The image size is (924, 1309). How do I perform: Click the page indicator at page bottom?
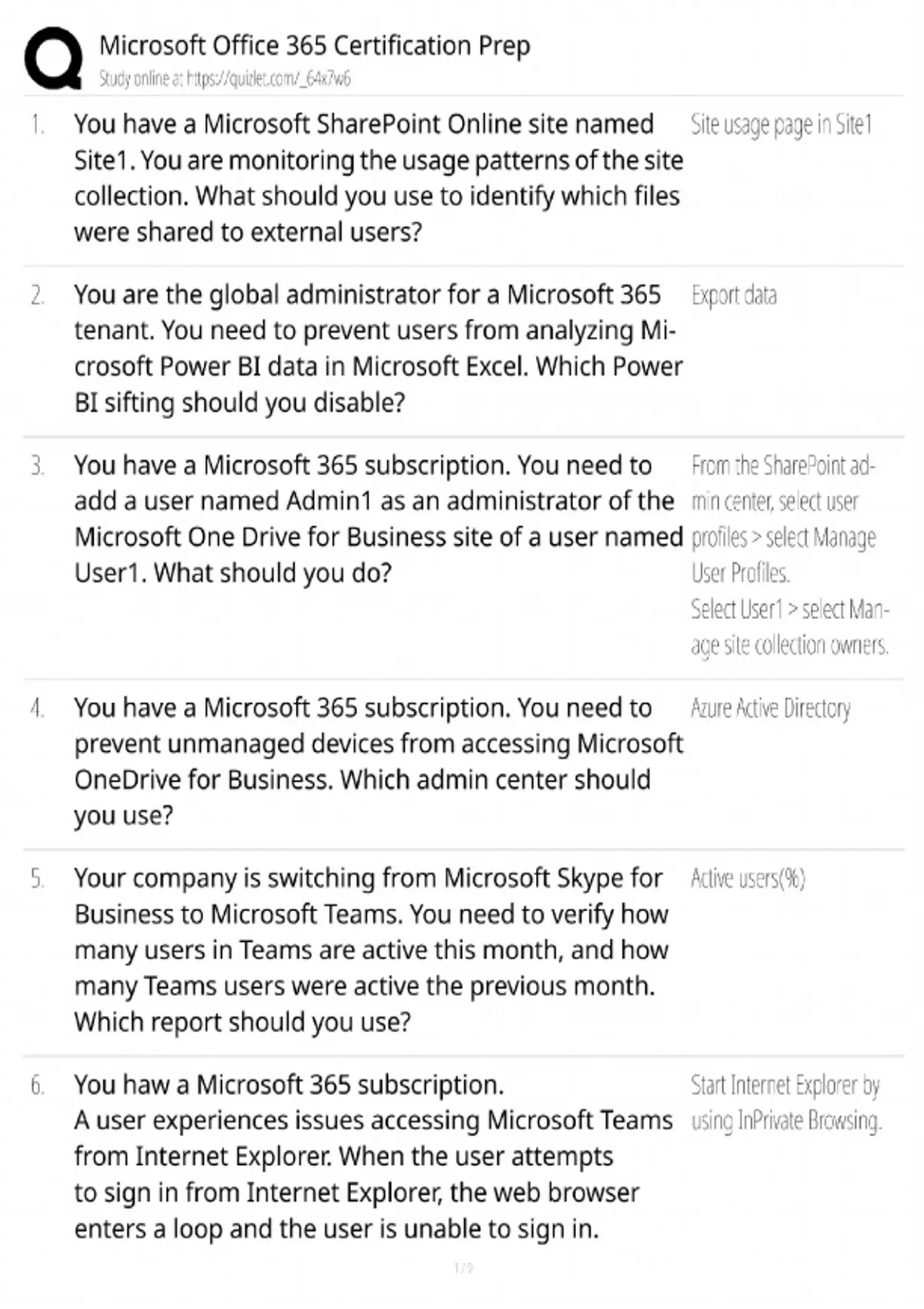click(463, 1268)
